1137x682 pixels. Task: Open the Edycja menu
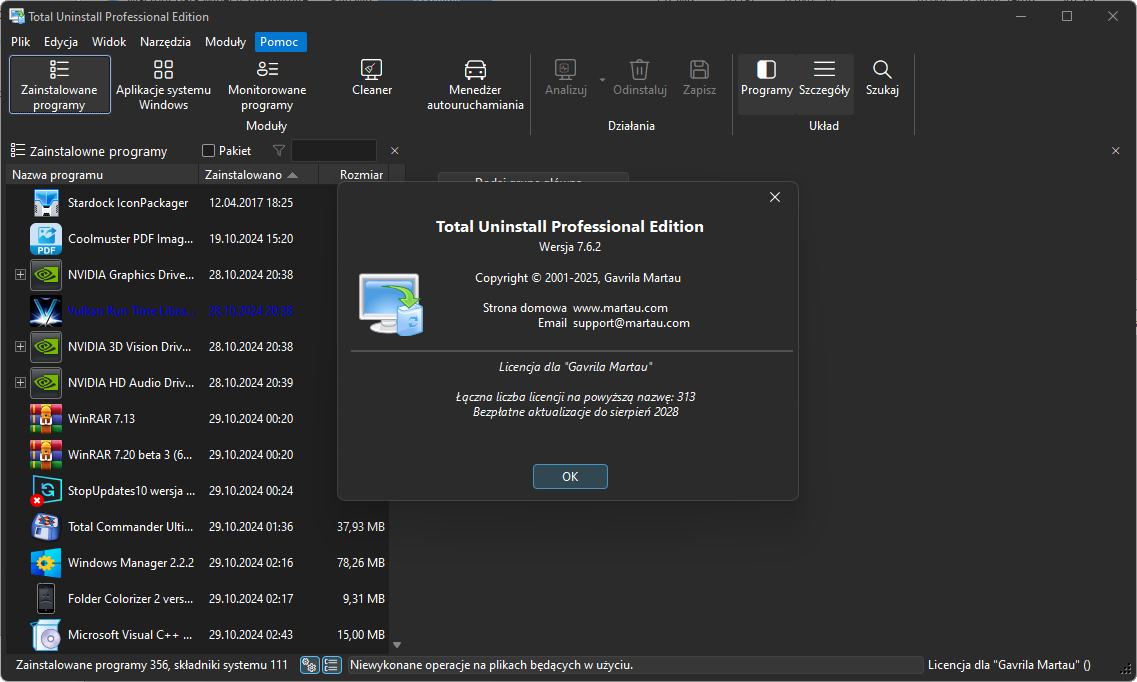coord(61,42)
